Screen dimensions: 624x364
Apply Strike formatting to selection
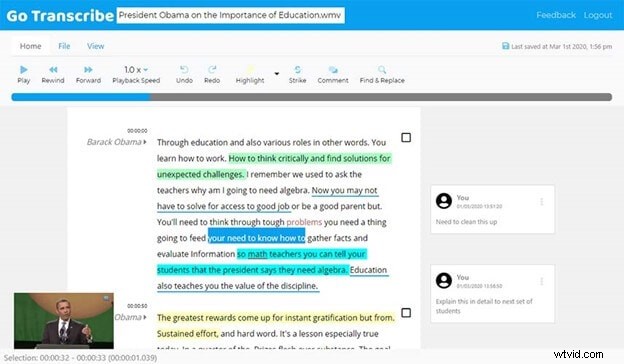297,75
